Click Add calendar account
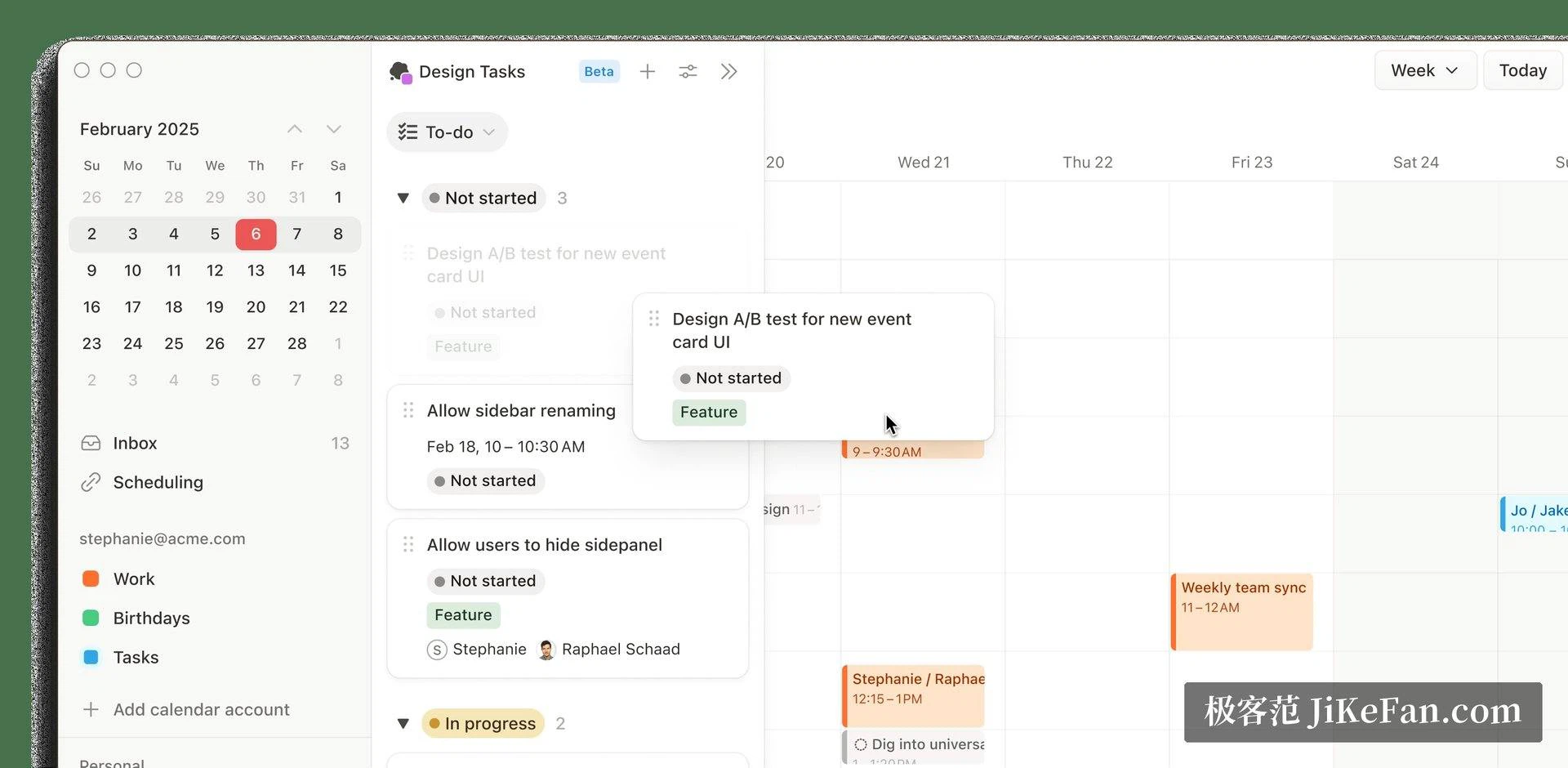This screenshot has width=1568, height=768. (201, 709)
